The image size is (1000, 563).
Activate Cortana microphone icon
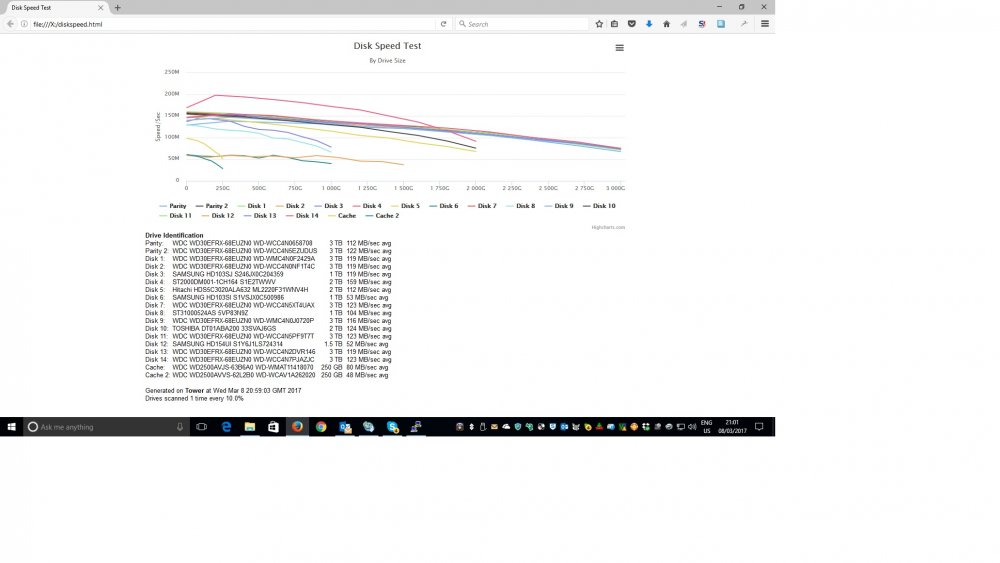click(180, 427)
